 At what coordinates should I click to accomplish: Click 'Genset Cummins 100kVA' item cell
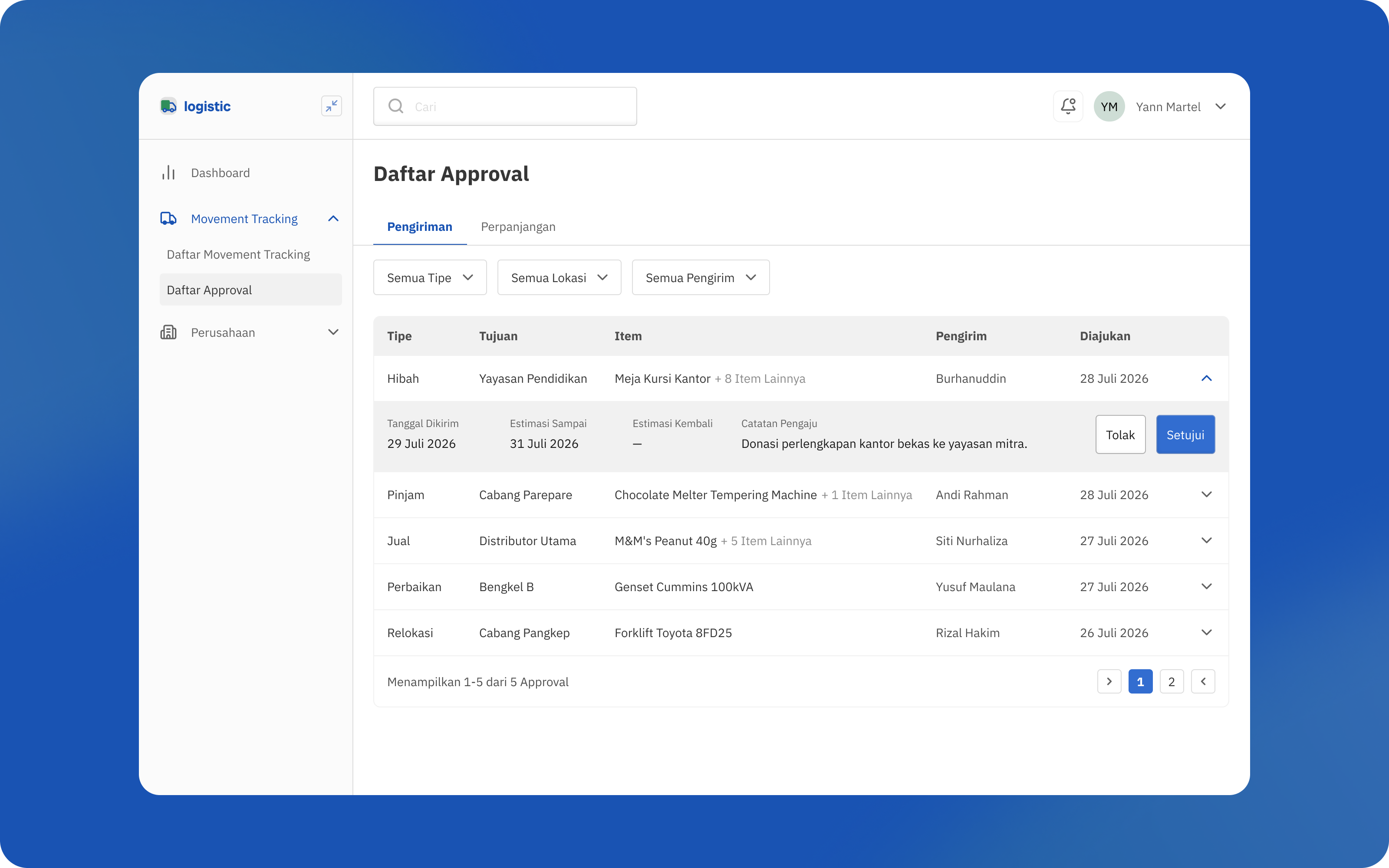pos(684,587)
